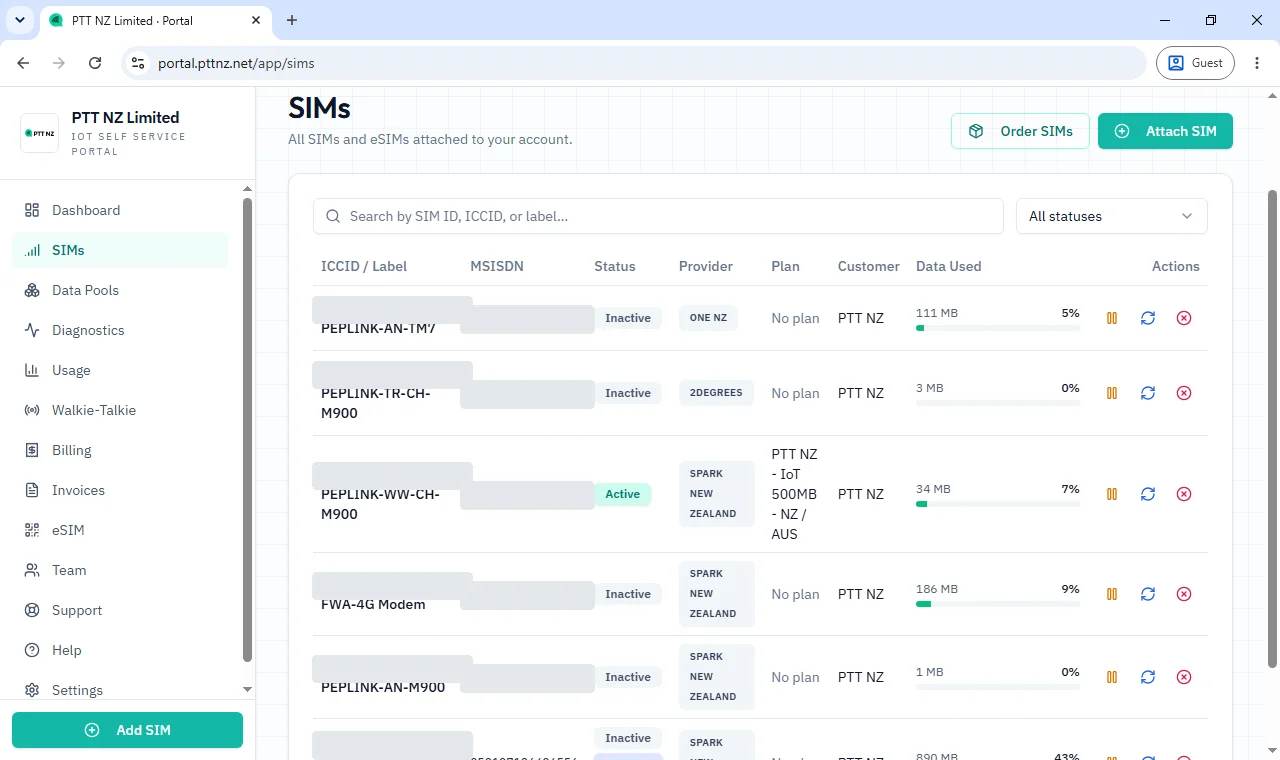Remove the PEPLINK-WW-CH-M900 SIM
Image resolution: width=1280 pixels, height=760 pixels.
[x=1184, y=494]
